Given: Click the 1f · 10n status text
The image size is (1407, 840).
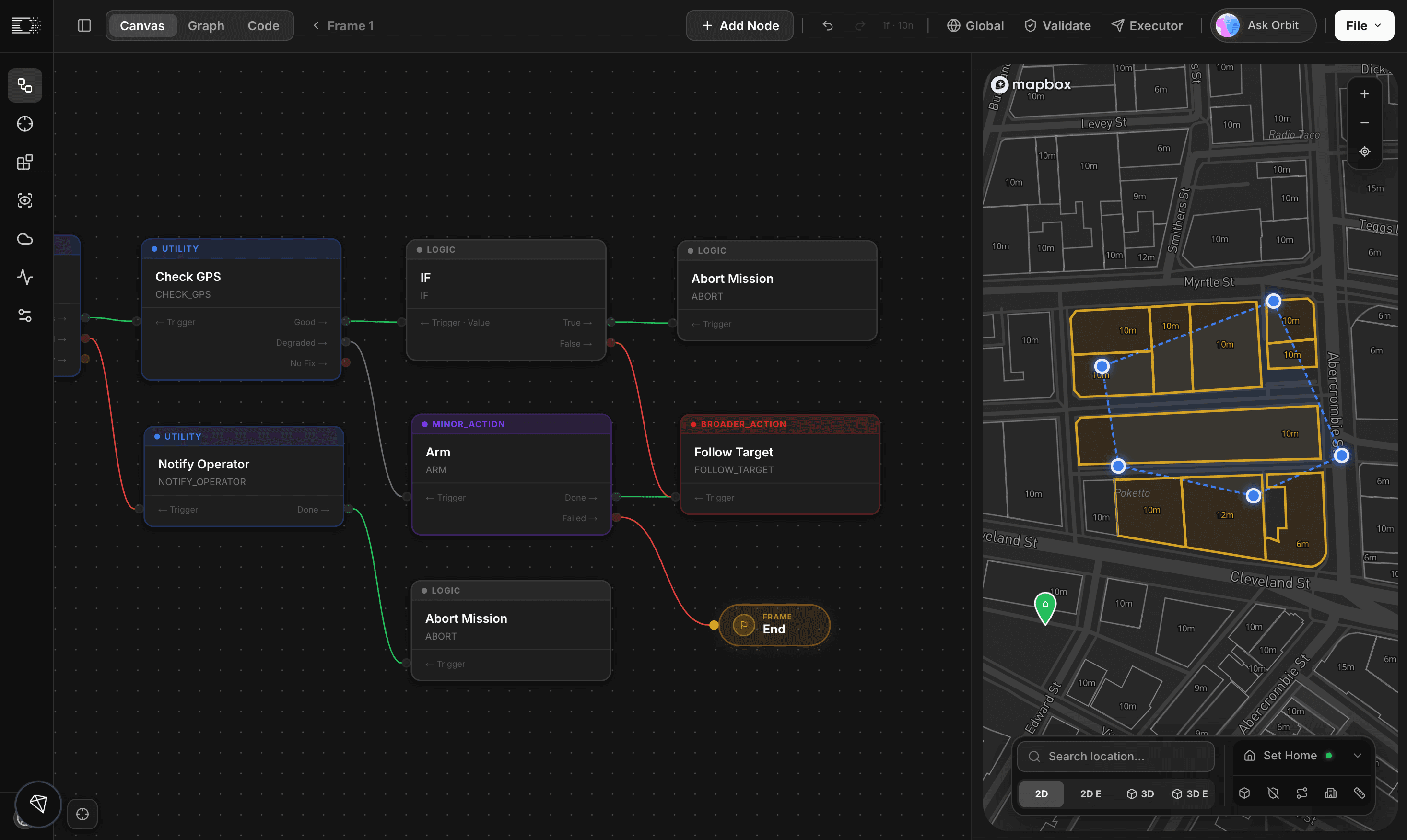Looking at the screenshot, I should pos(898,25).
